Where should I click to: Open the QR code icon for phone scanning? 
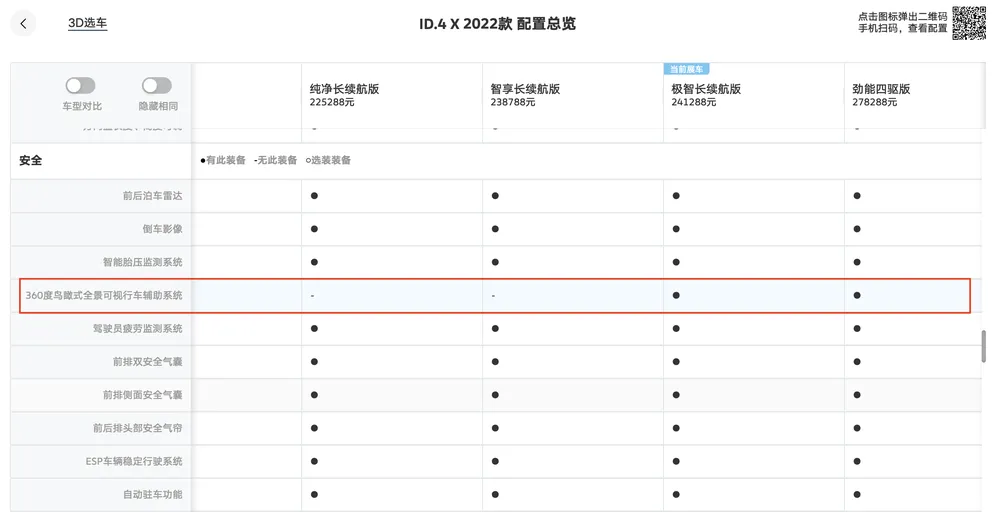[x=969, y=23]
